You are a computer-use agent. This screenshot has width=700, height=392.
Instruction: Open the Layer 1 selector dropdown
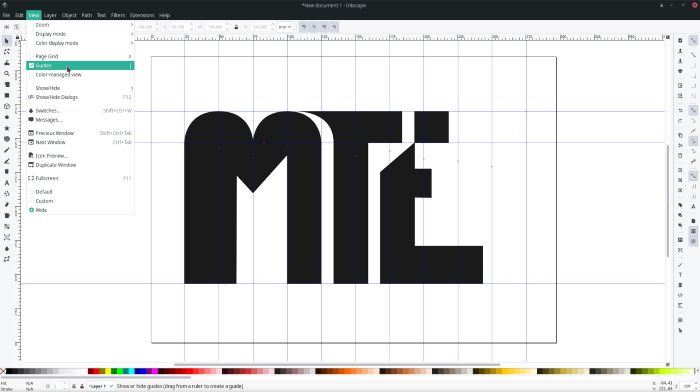100,386
